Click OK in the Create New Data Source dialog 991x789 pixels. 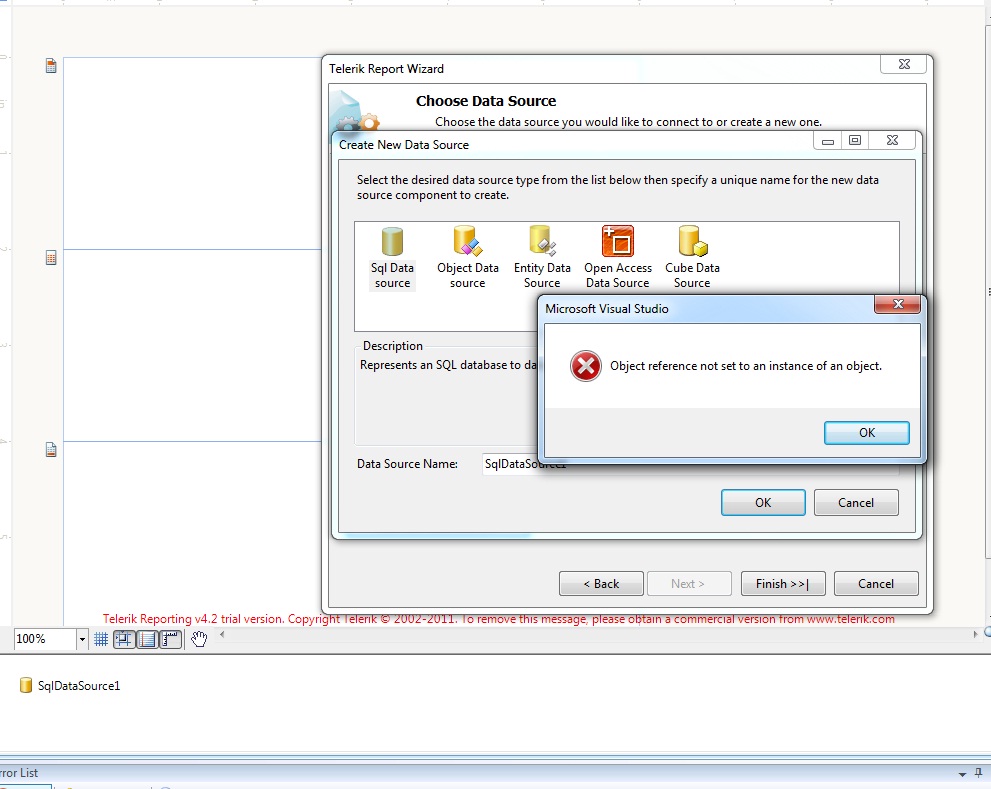[763, 503]
